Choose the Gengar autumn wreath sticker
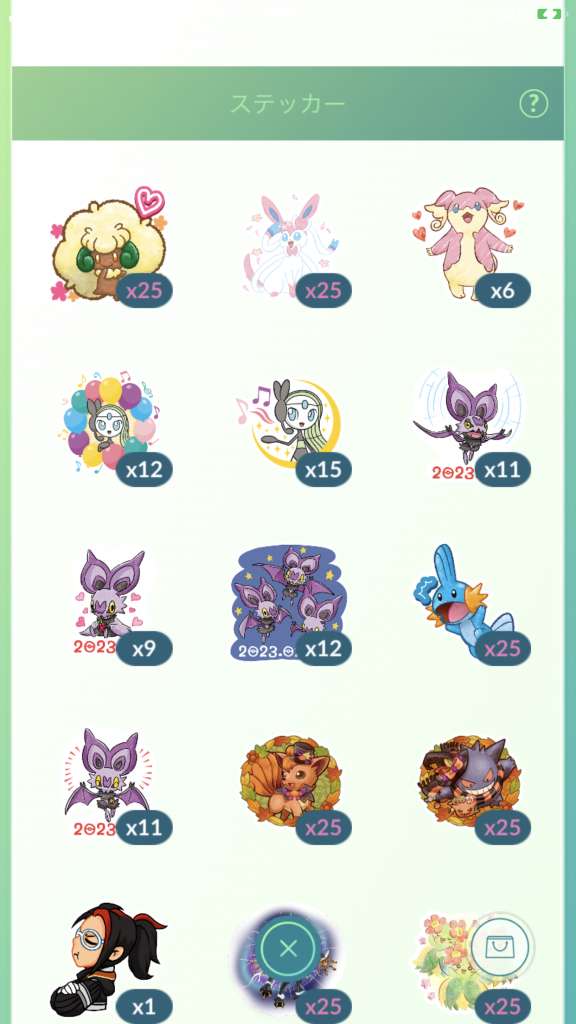This screenshot has width=576, height=1024. pos(469,780)
